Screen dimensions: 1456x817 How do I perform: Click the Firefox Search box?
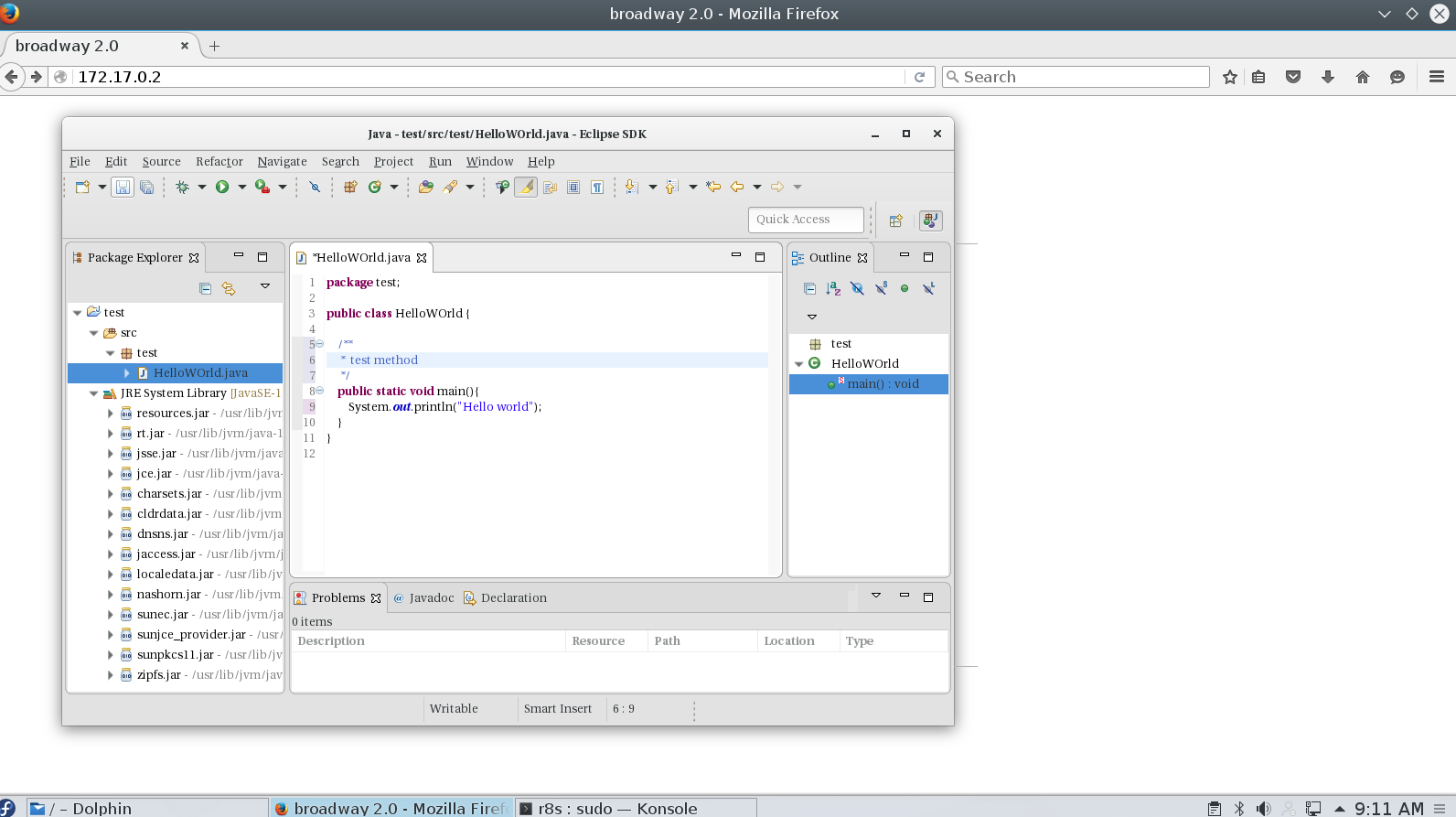click(x=1076, y=77)
